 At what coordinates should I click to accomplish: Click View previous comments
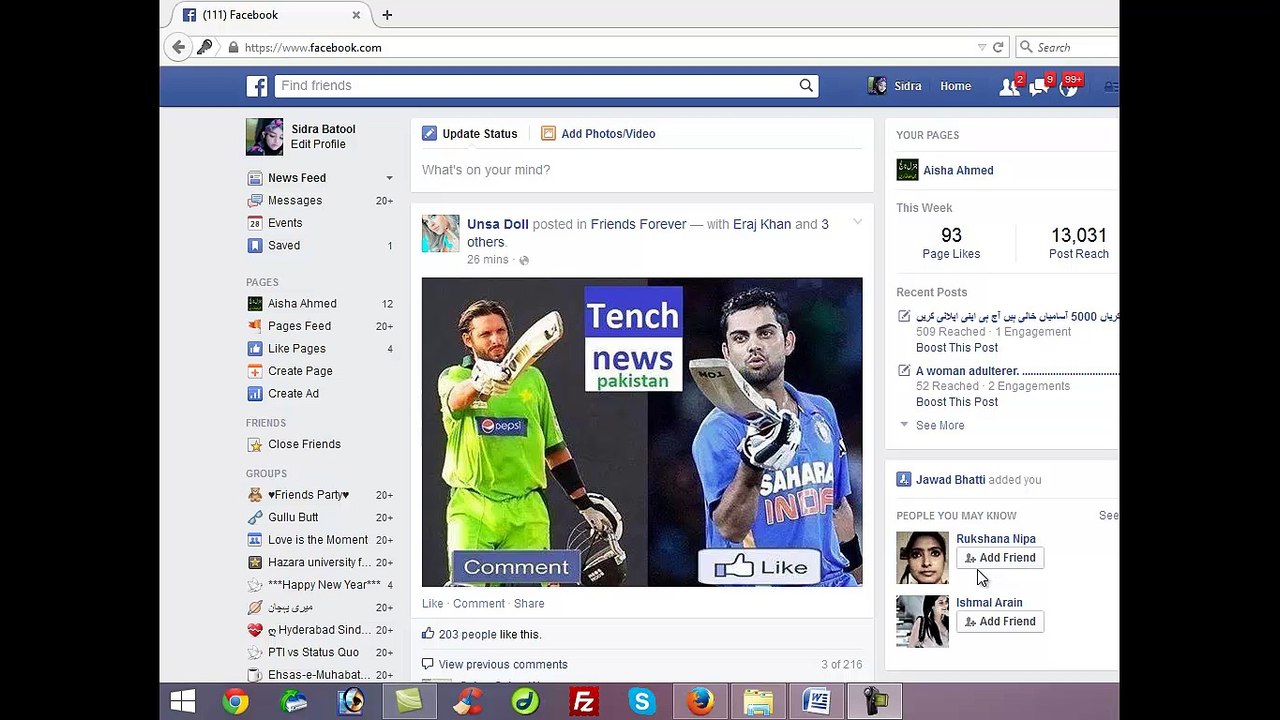click(503, 665)
